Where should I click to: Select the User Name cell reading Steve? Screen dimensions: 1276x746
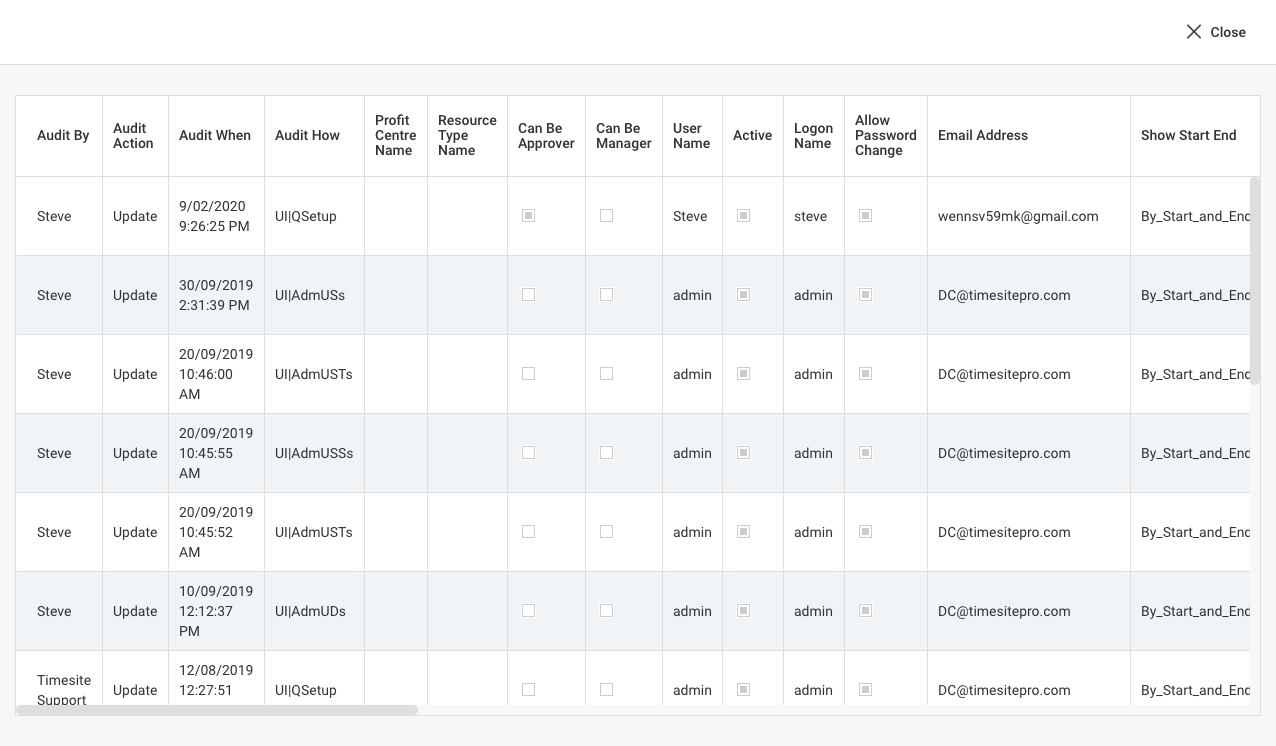coord(690,216)
